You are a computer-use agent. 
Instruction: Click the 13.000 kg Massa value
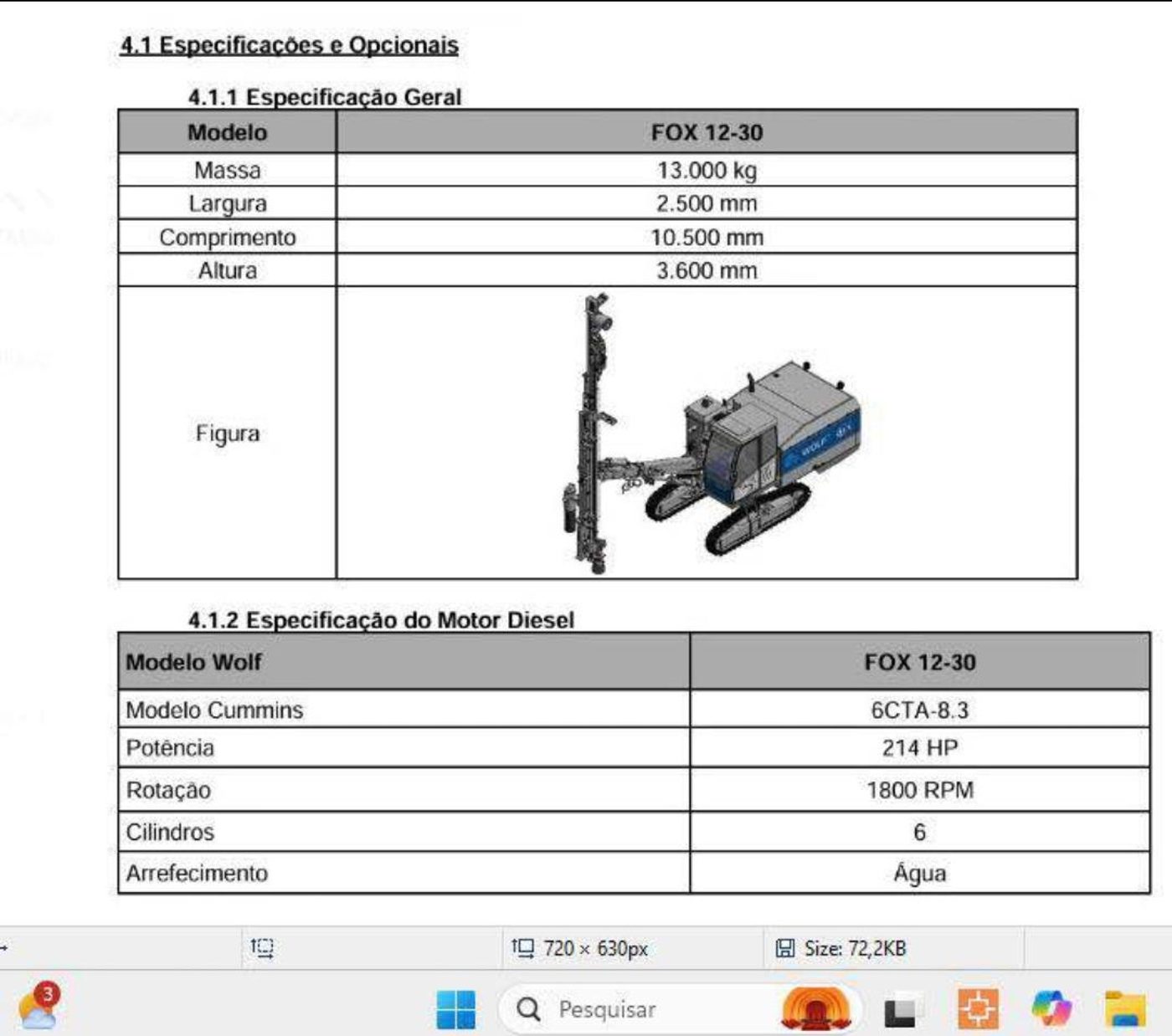707,170
